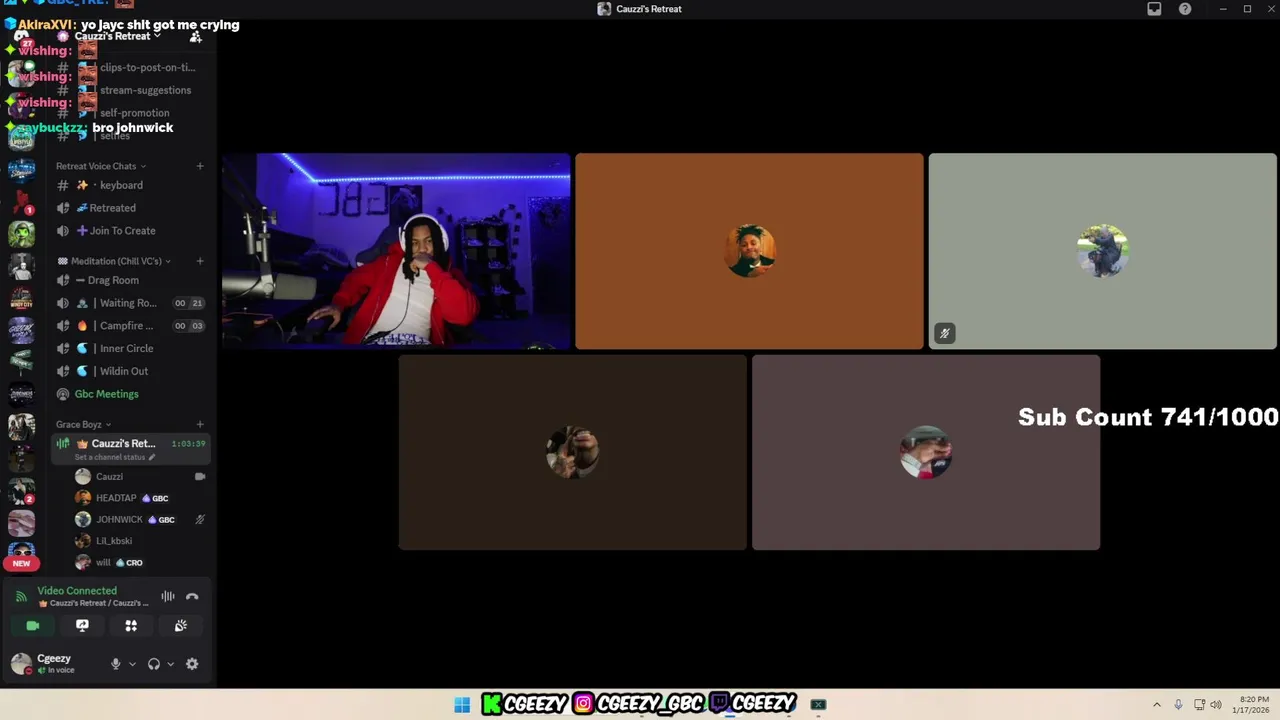Open the Start an Activity icon
The height and width of the screenshot is (720, 1280).
click(x=131, y=626)
